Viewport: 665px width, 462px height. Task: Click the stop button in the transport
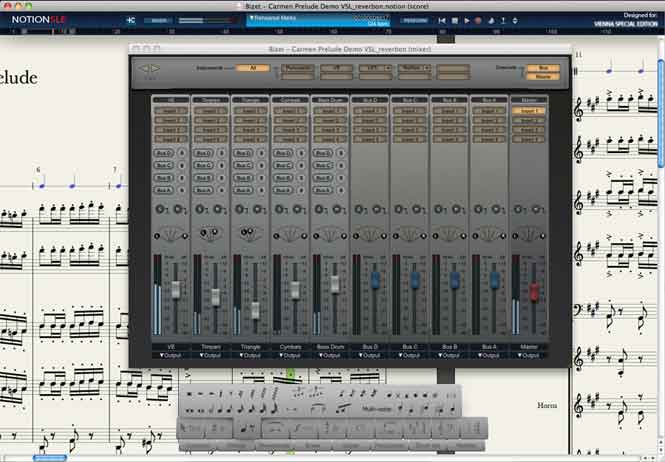point(455,20)
